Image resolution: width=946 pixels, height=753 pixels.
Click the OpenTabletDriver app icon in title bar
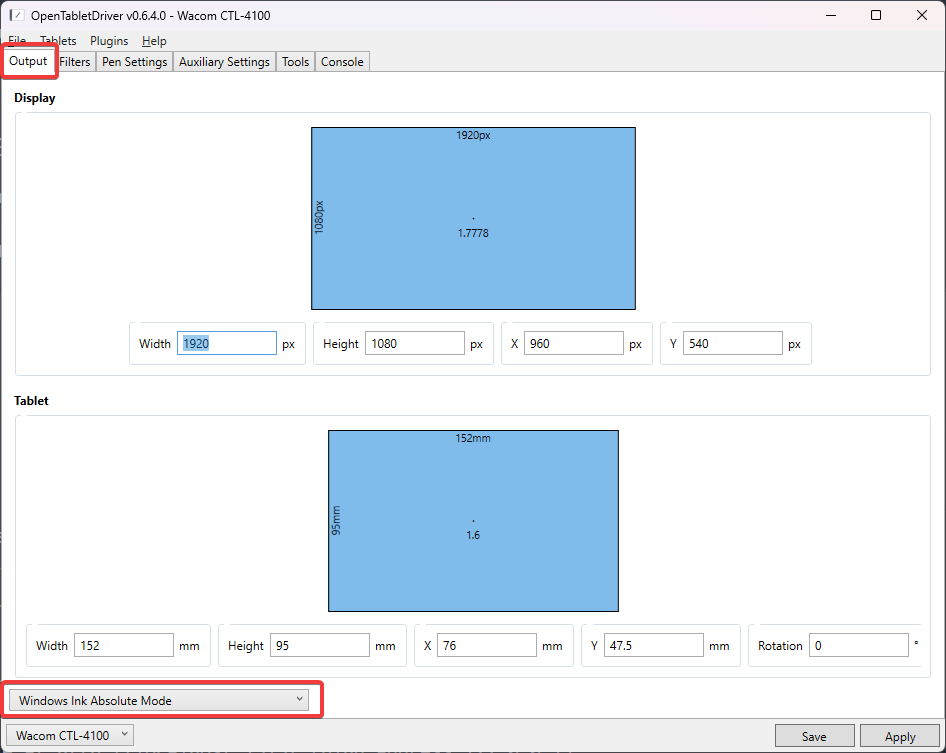pos(16,16)
